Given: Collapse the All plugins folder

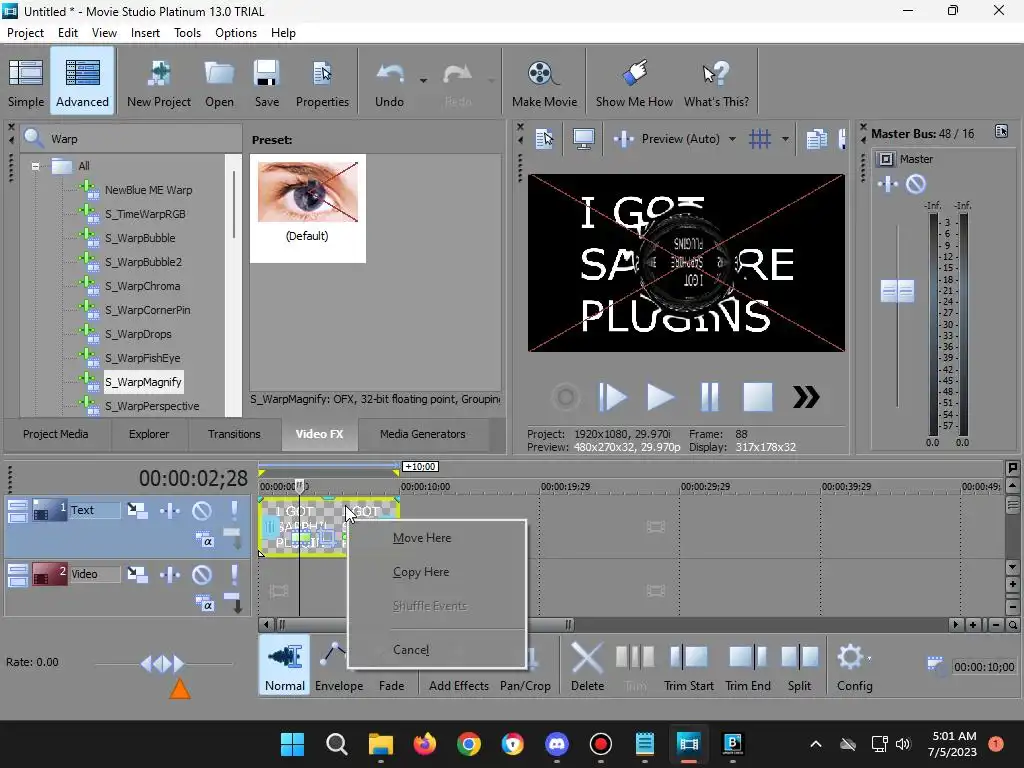Looking at the screenshot, I should 35,166.
